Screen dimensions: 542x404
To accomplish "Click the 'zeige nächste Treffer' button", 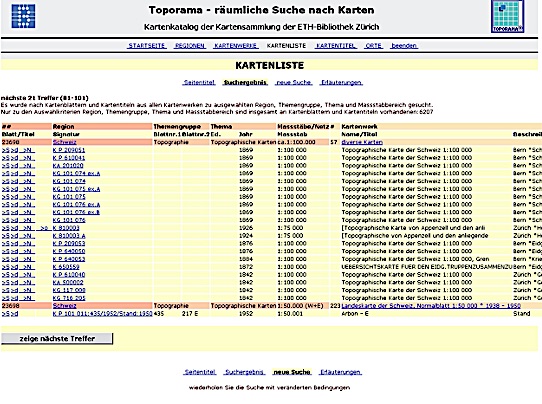I will tap(57, 339).
